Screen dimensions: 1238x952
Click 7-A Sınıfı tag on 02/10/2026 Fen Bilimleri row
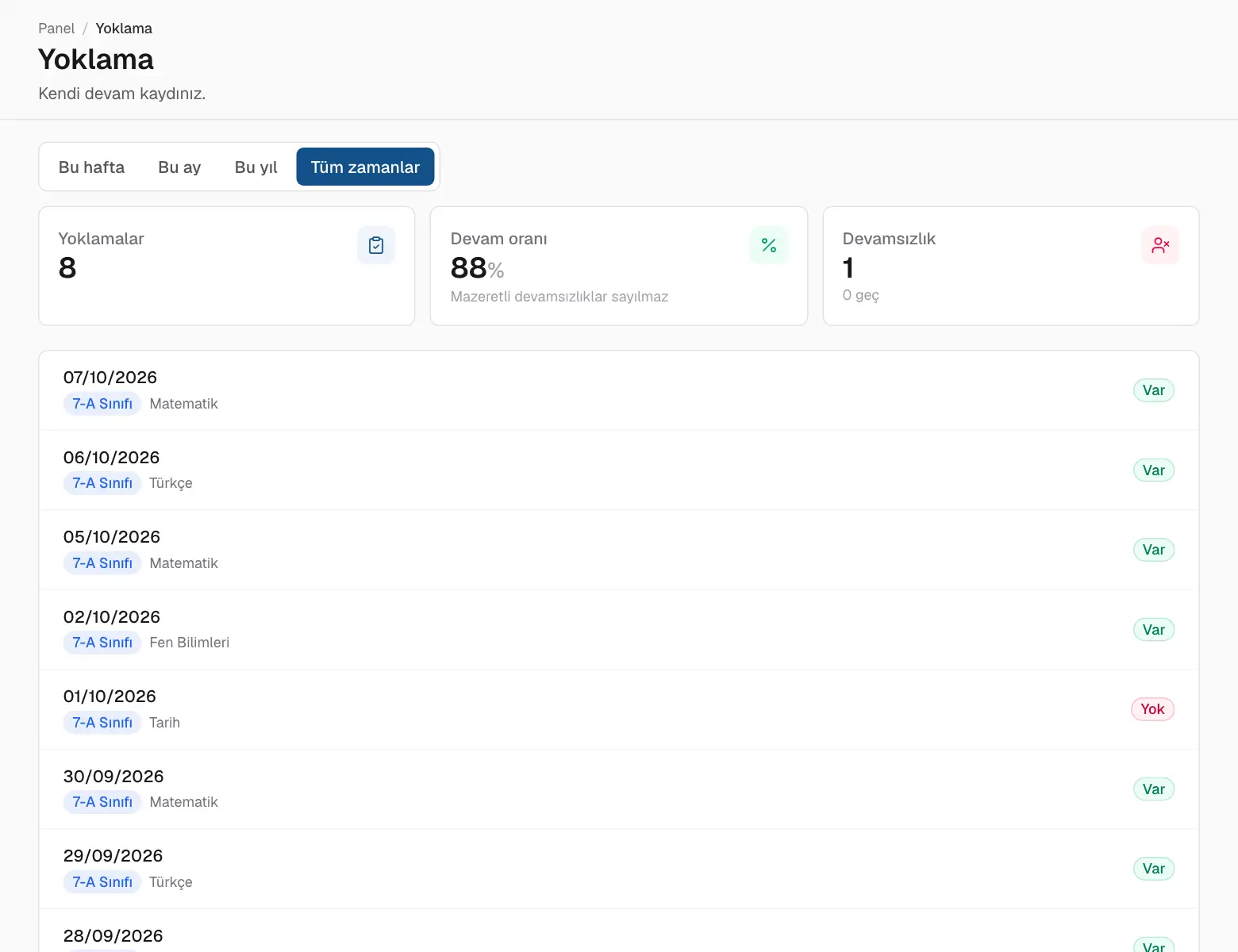pos(102,643)
